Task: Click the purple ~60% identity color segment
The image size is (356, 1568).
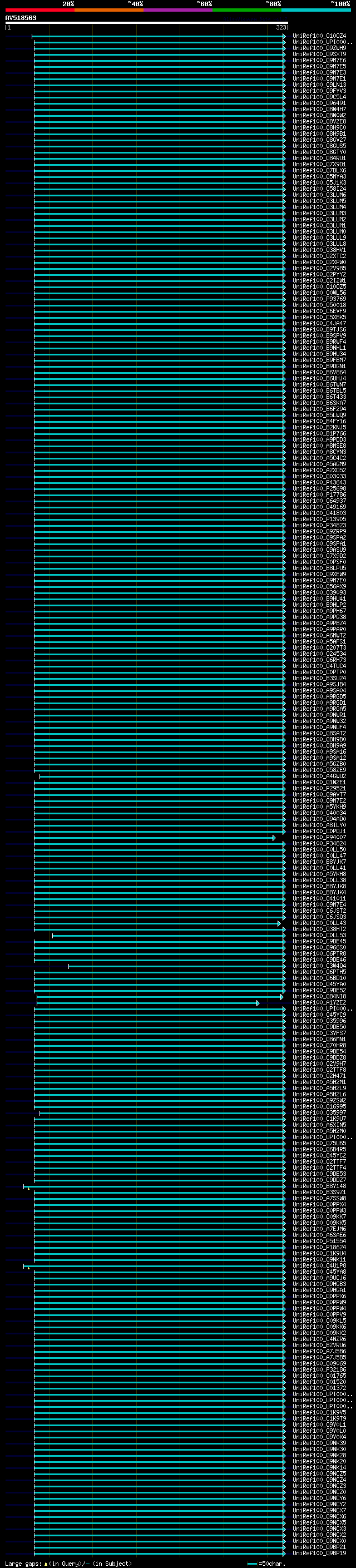Action: point(179,10)
